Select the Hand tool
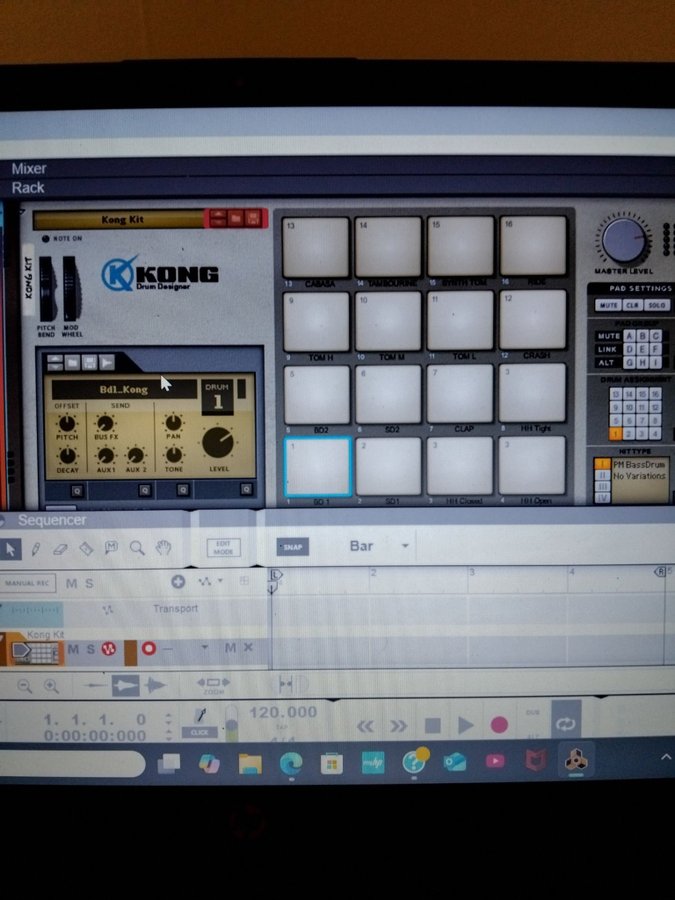This screenshot has width=675, height=900. (164, 548)
